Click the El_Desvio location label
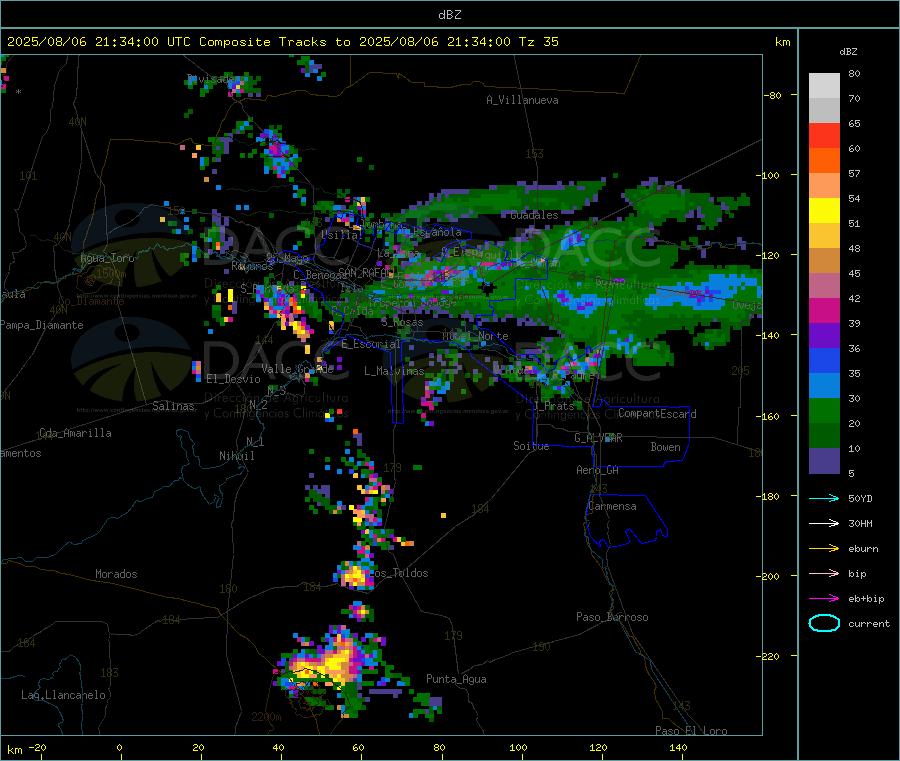The image size is (900, 761). click(234, 379)
